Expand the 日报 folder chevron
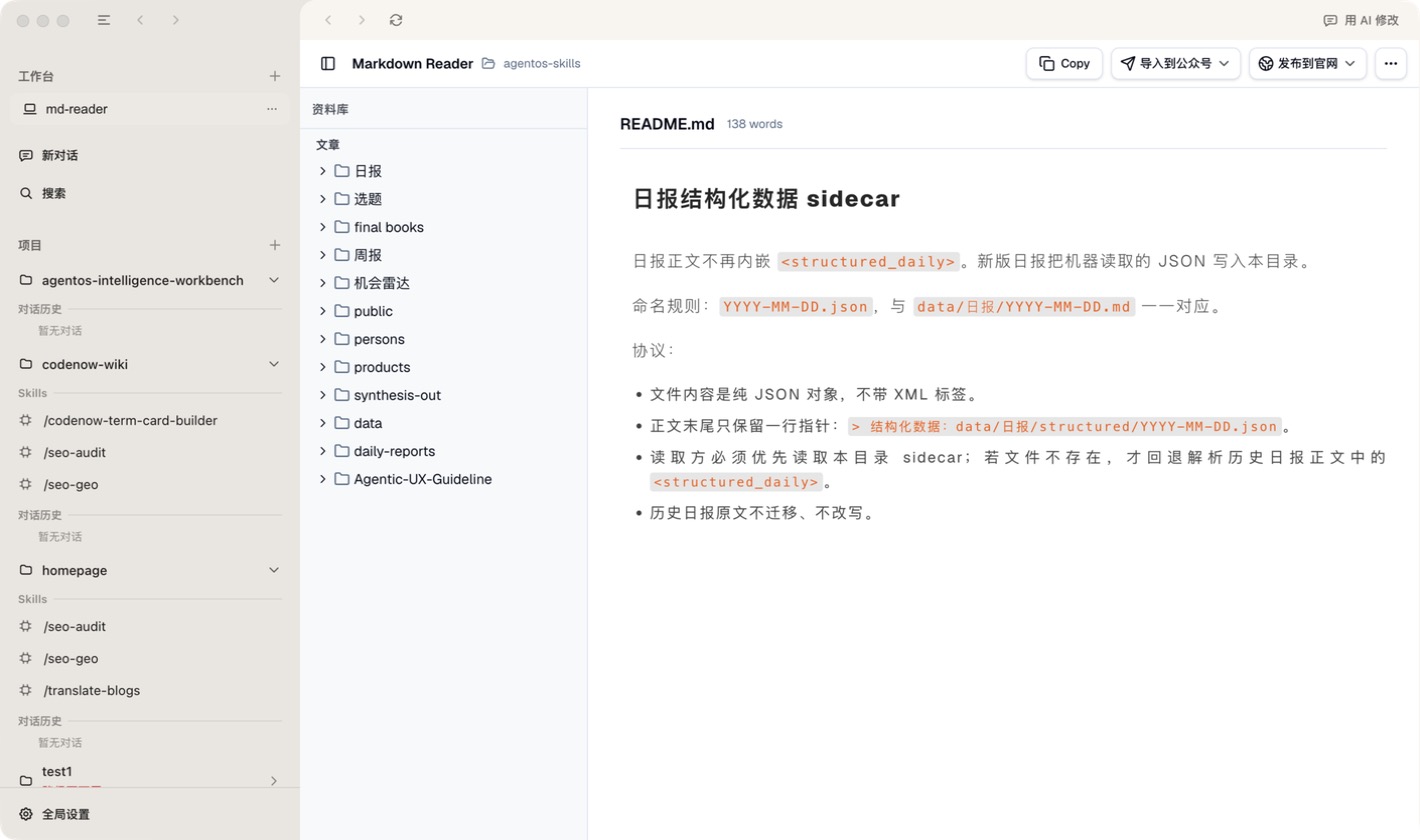 click(323, 171)
